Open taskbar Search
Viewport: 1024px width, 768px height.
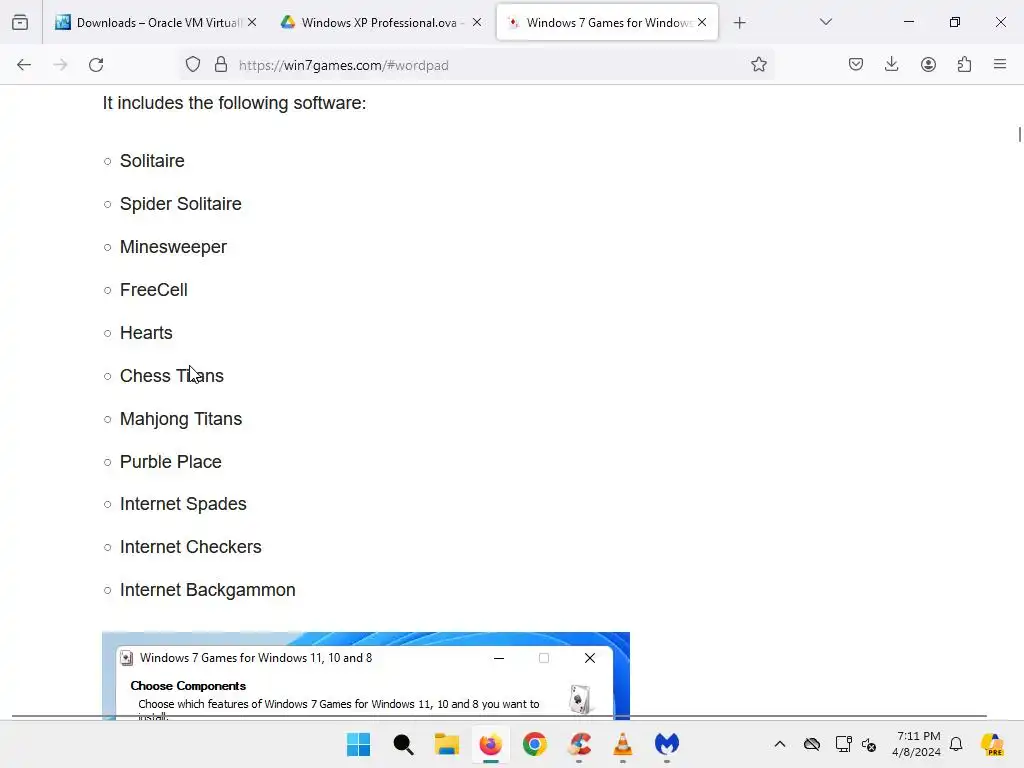[x=403, y=744]
